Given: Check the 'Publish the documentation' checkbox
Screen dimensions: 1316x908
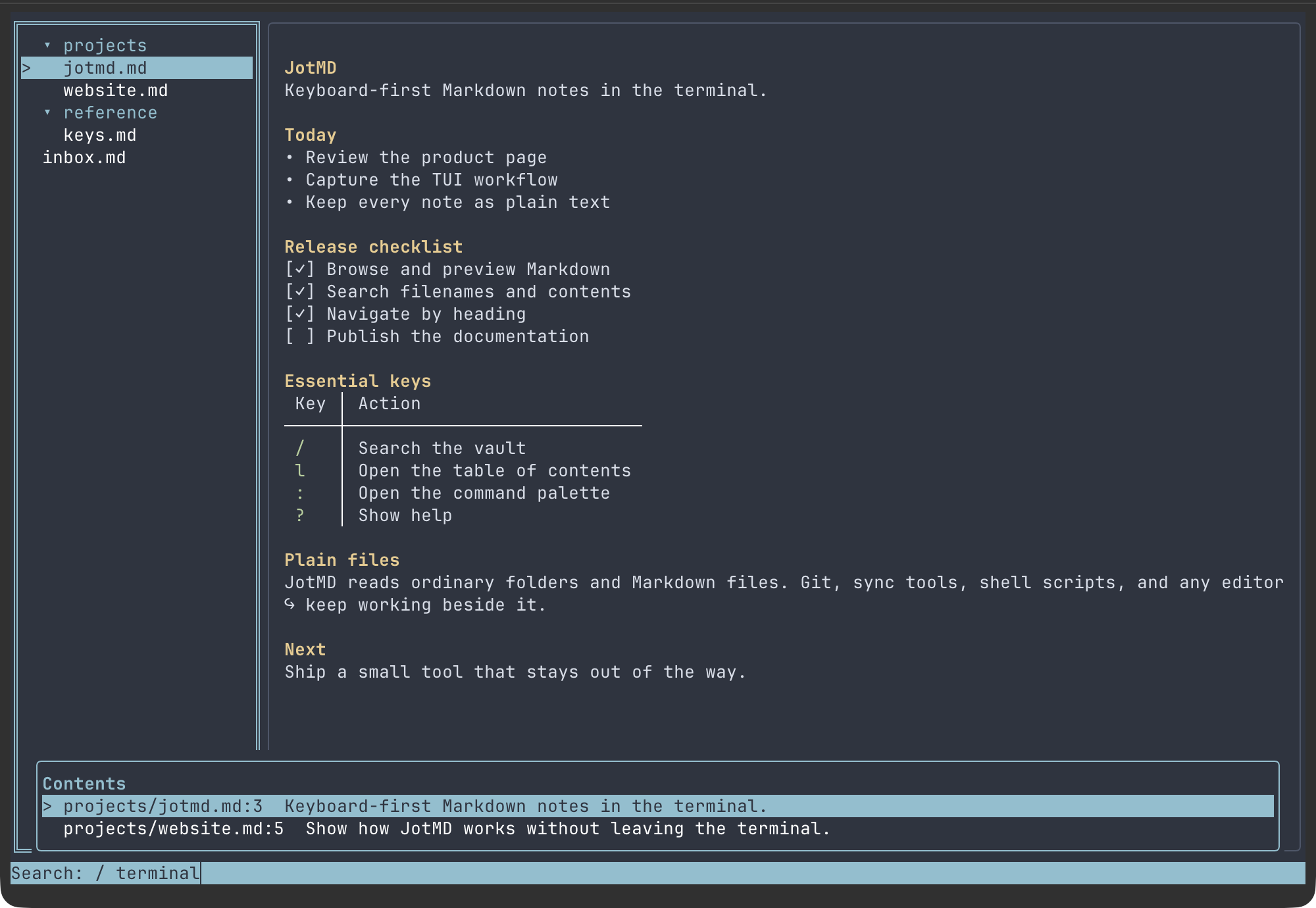Looking at the screenshot, I should pyautogui.click(x=300, y=336).
